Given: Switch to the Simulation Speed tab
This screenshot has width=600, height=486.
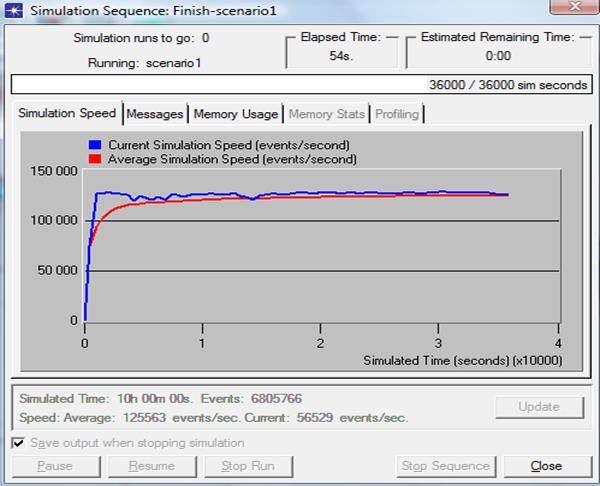Looking at the screenshot, I should click(67, 114).
